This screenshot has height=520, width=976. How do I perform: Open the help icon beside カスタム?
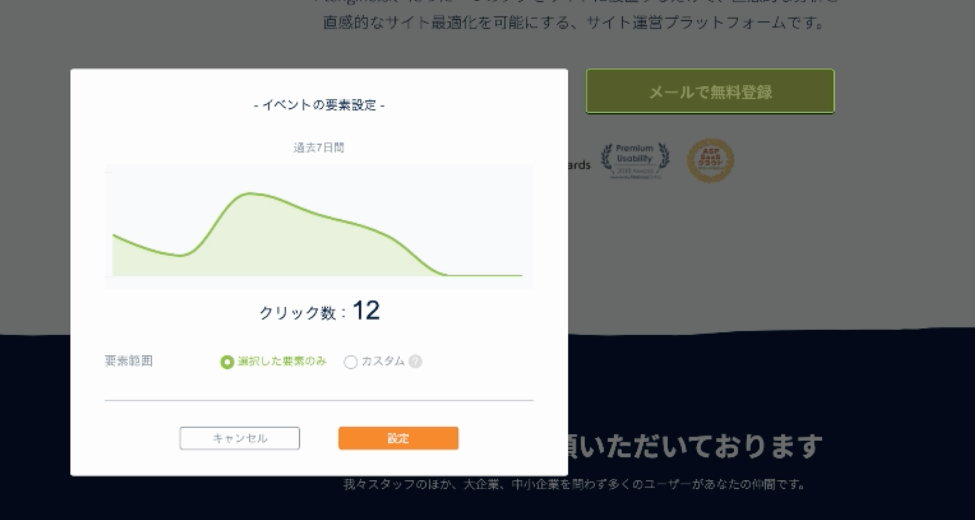click(415, 361)
